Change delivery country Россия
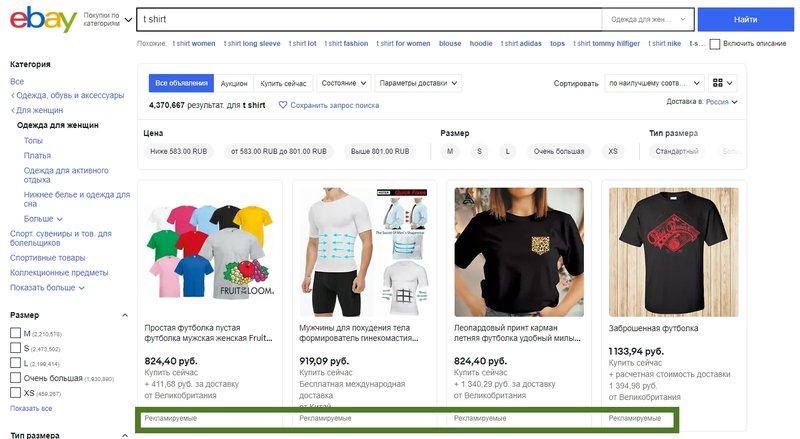 tap(721, 102)
